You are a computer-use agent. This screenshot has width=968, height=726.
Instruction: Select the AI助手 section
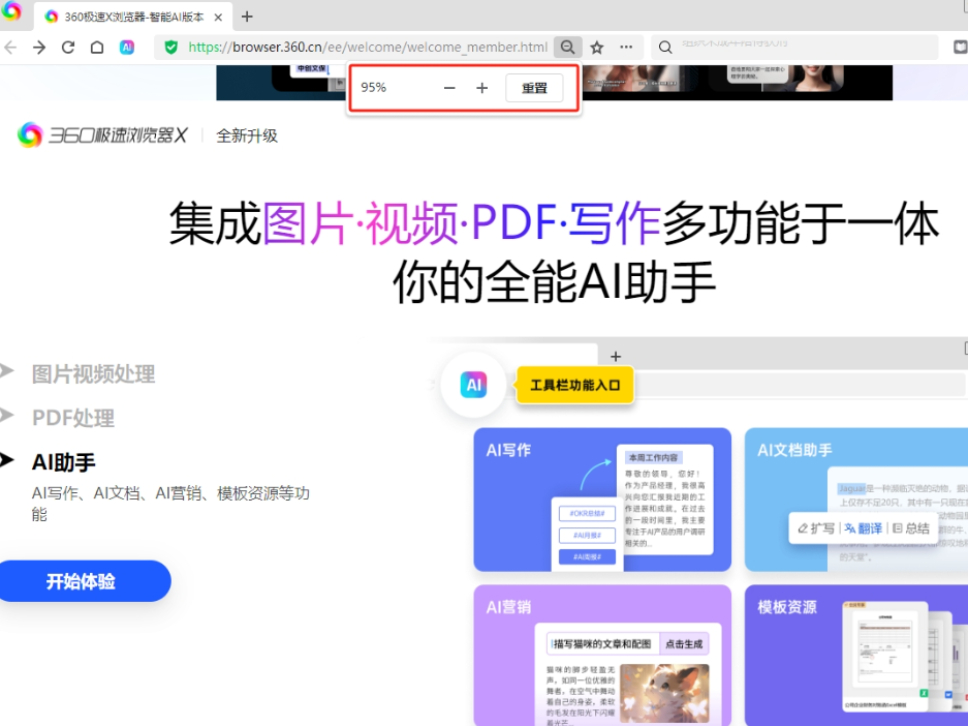[x=64, y=462]
